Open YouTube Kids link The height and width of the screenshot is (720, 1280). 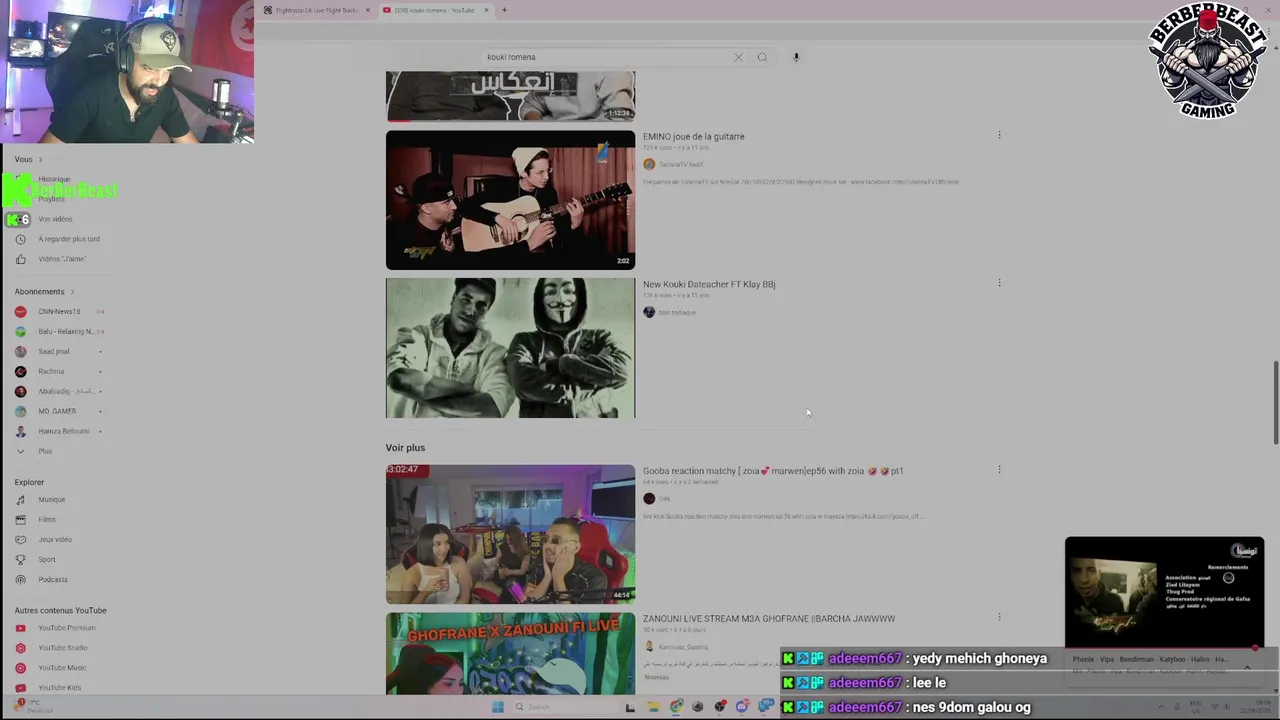click(59, 688)
